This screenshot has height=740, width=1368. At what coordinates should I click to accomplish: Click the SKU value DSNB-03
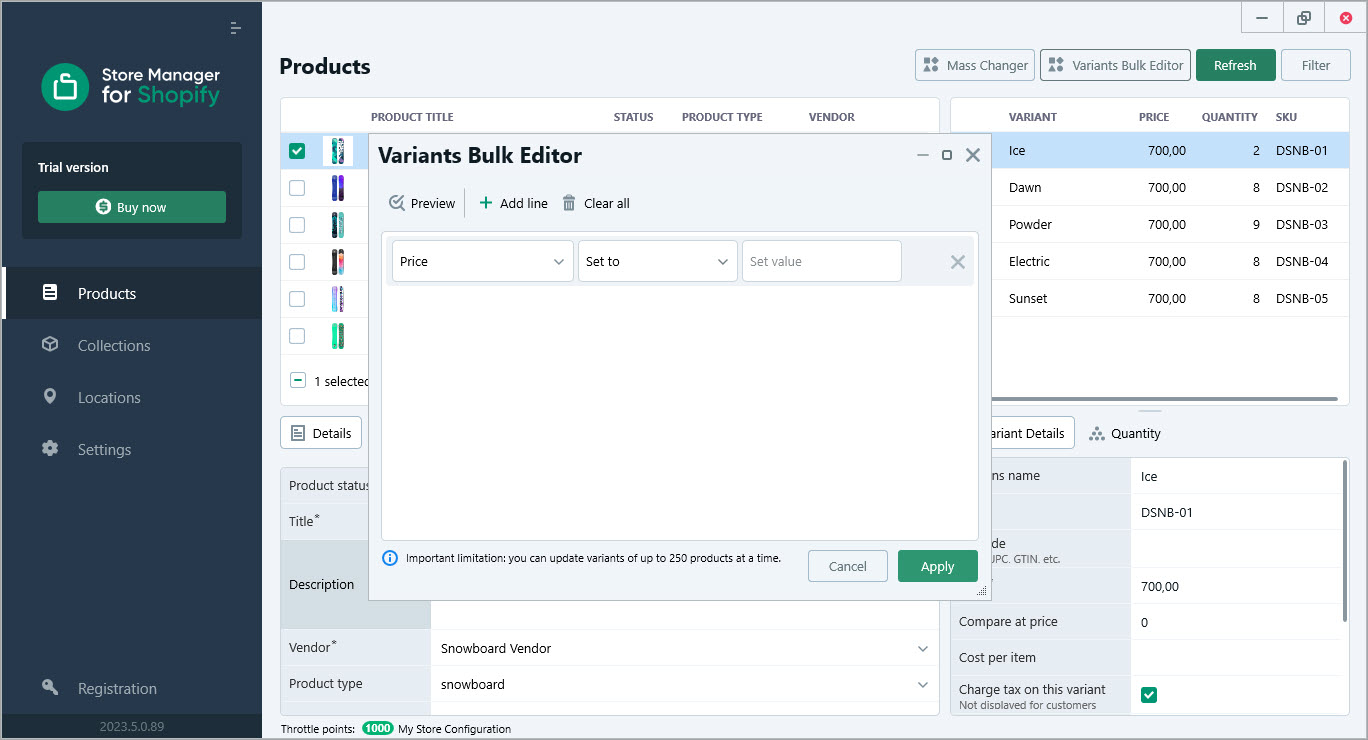pos(1302,224)
